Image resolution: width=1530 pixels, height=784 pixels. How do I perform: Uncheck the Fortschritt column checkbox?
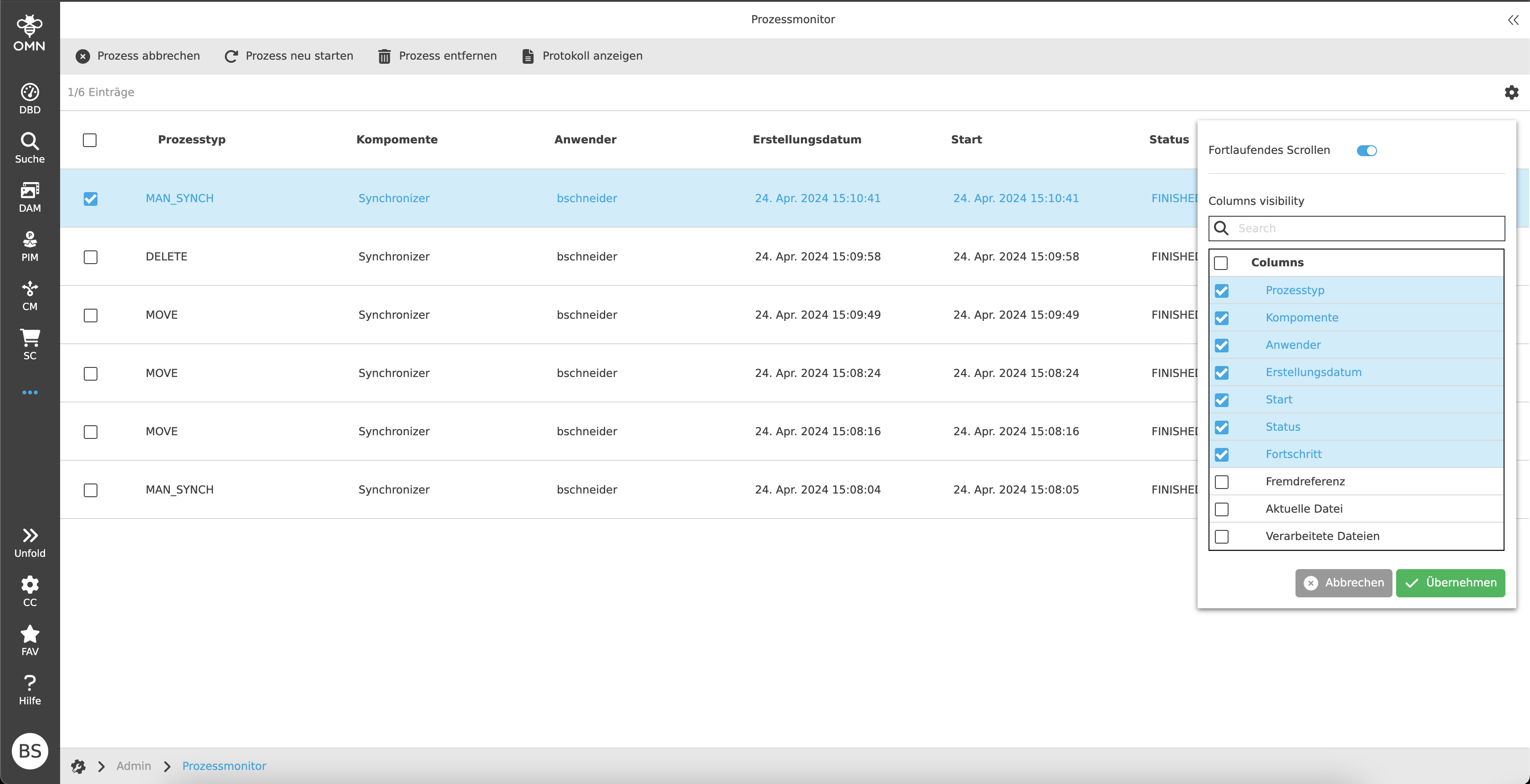tap(1221, 454)
